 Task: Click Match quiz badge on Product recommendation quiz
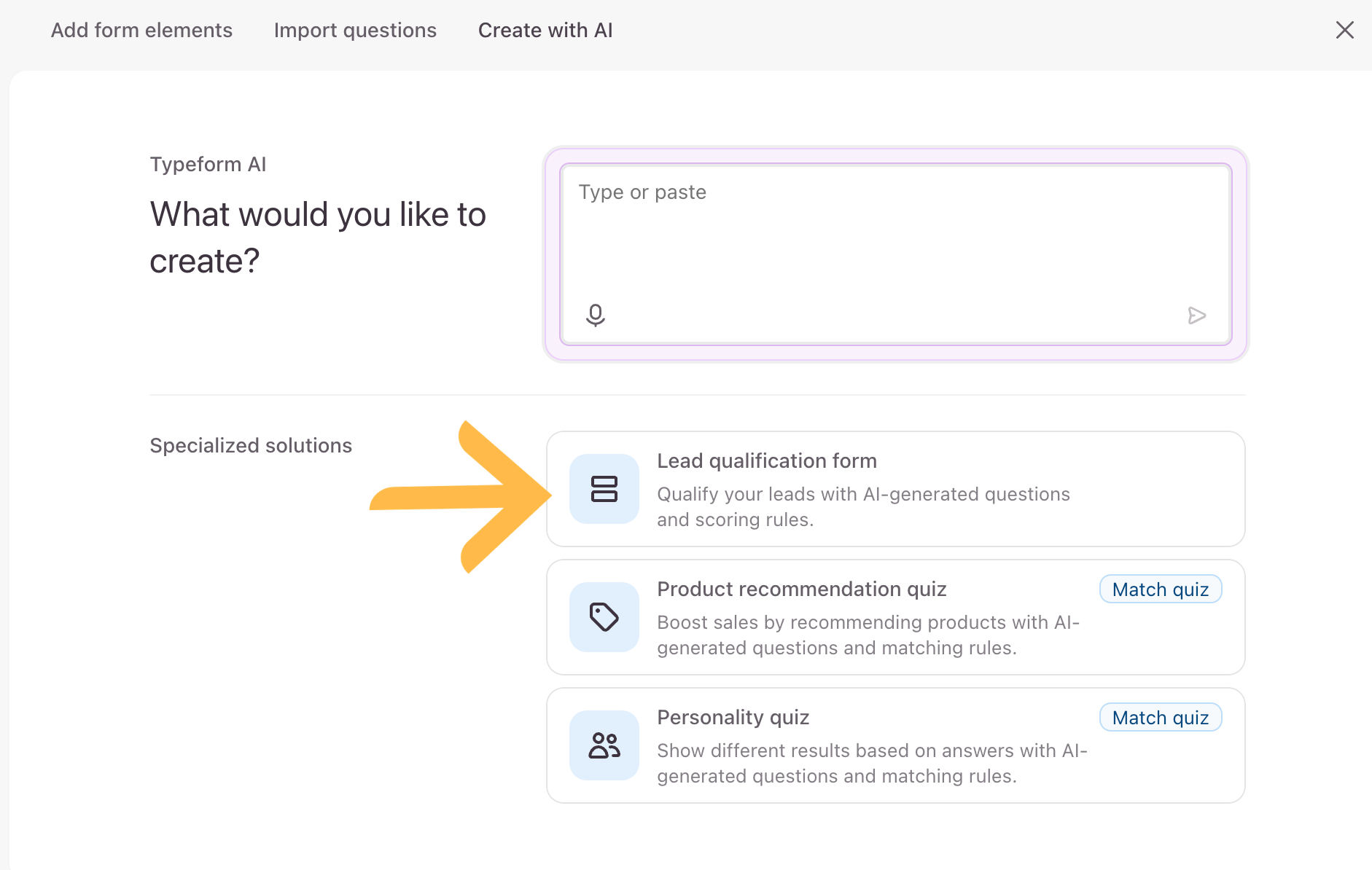coord(1160,589)
